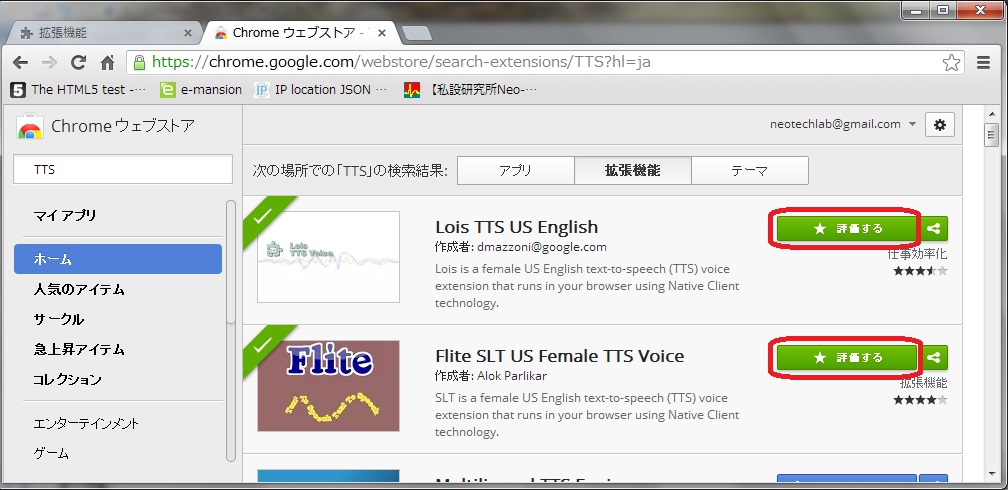
Task: Open サークル in the sidebar
Action: tap(58, 320)
